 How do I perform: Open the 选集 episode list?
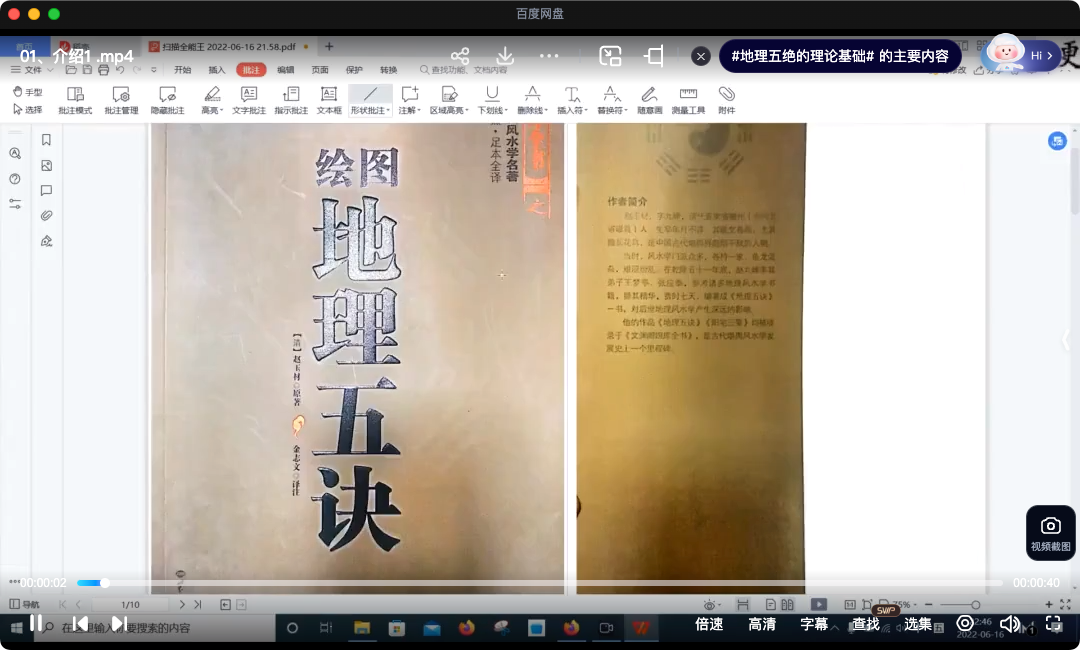click(x=918, y=624)
